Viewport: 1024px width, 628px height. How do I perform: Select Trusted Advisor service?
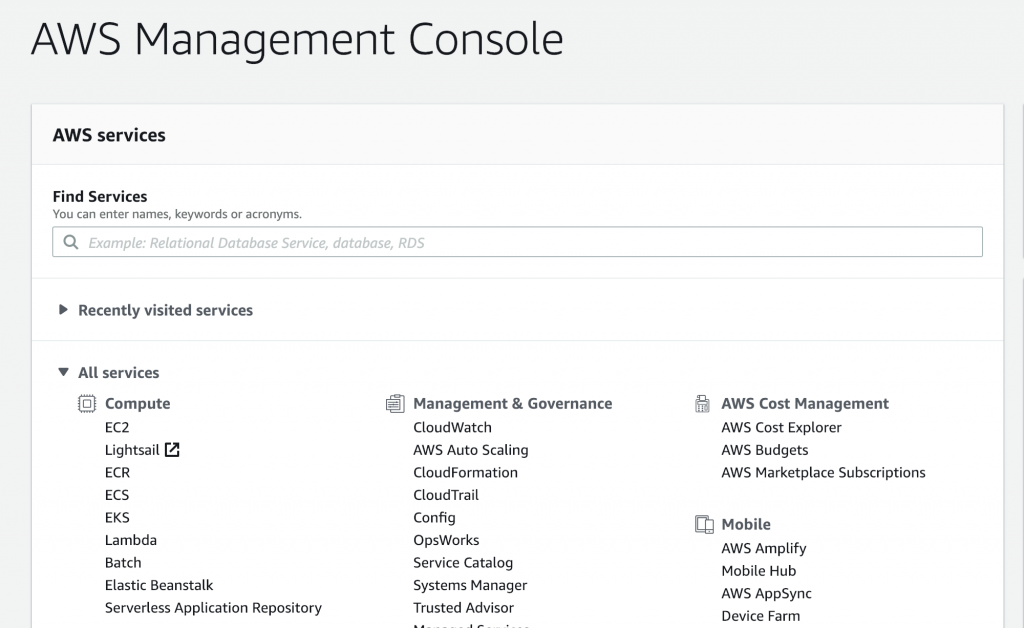[x=463, y=608]
